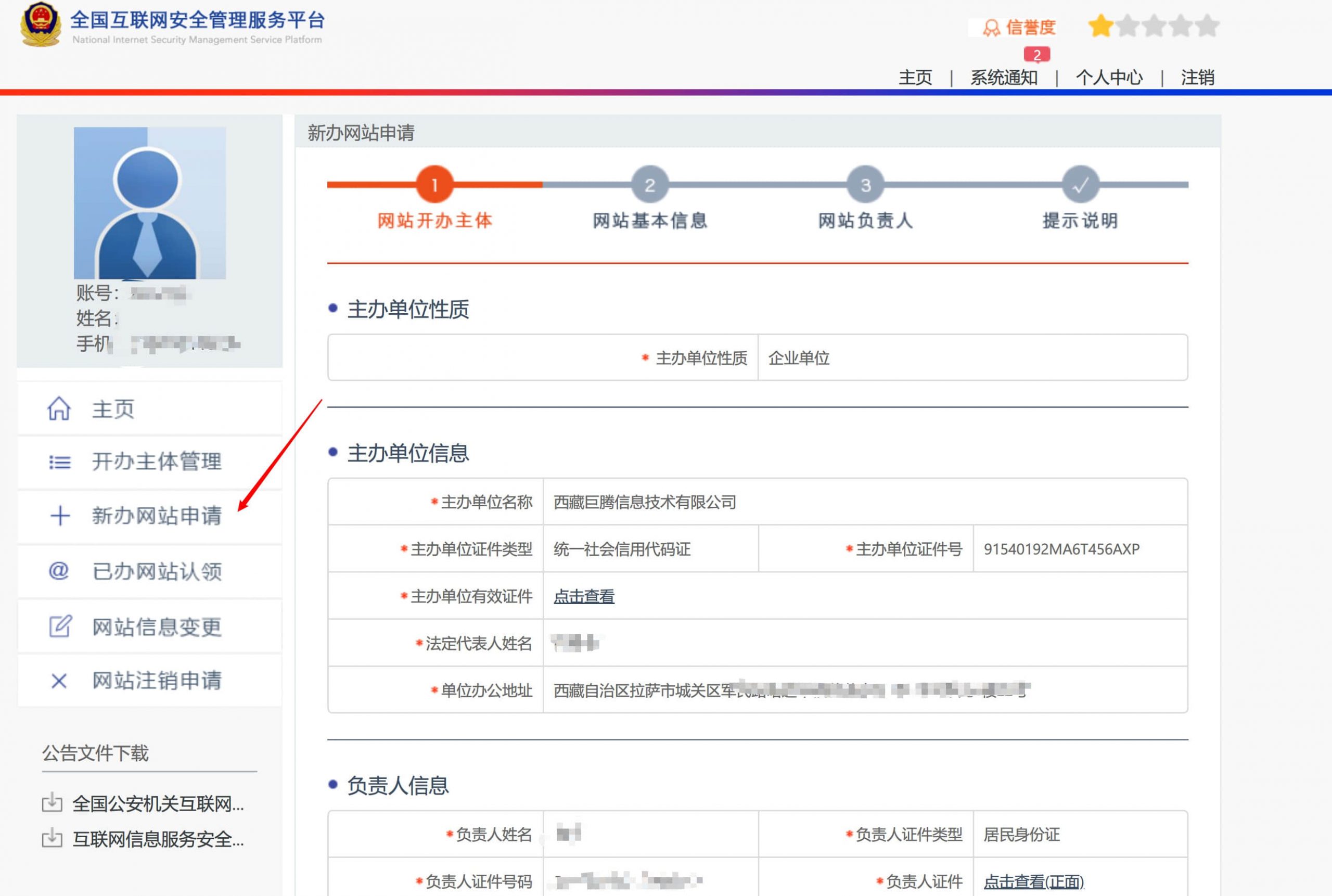Select the @ icon for 已办网站认领
The image size is (1332, 896).
[x=59, y=571]
